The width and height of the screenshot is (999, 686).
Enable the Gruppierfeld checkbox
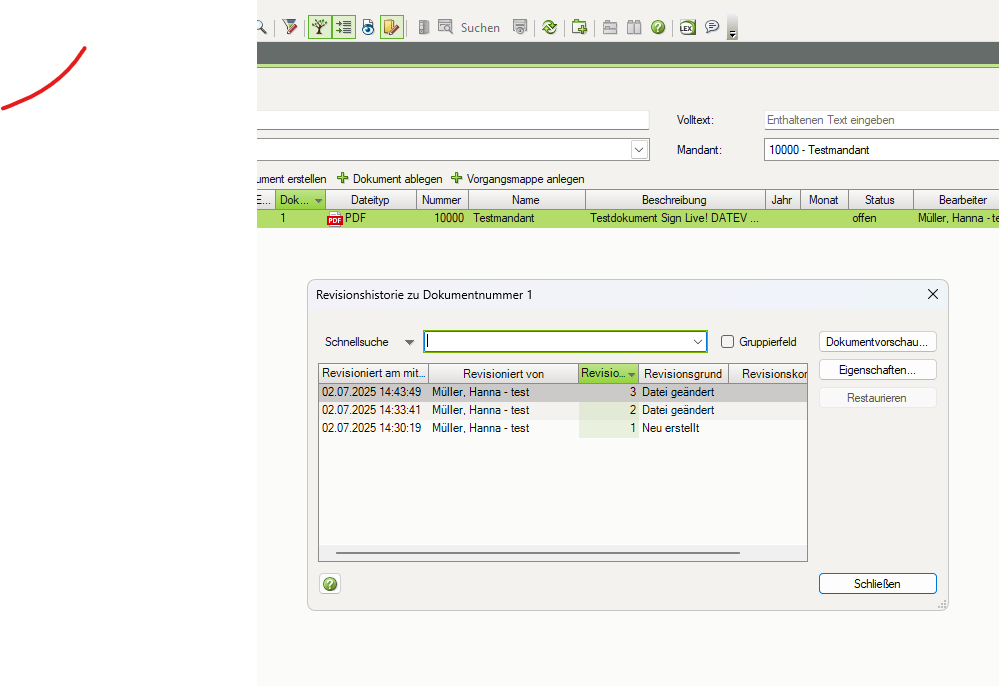click(x=727, y=342)
